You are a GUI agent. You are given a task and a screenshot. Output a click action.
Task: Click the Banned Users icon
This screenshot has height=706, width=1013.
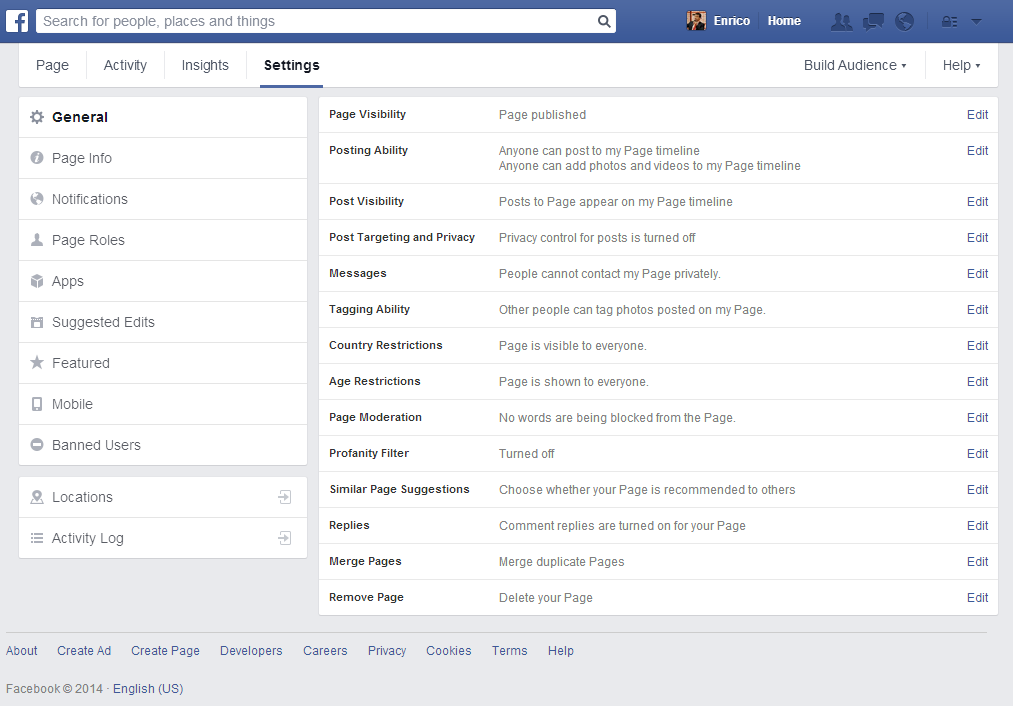(37, 445)
